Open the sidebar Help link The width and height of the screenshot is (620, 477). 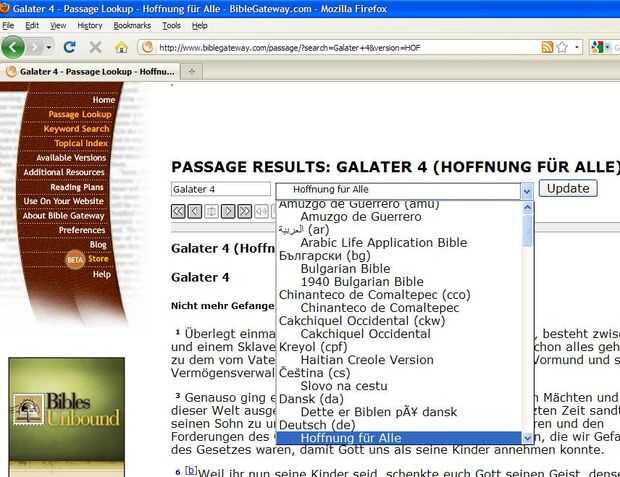click(x=102, y=274)
